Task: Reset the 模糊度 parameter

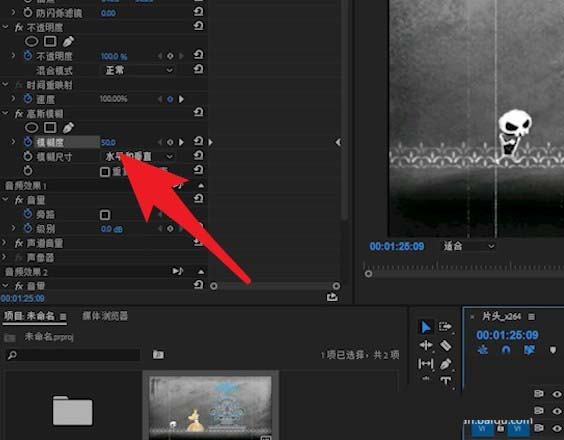Action: pyautogui.click(x=198, y=141)
